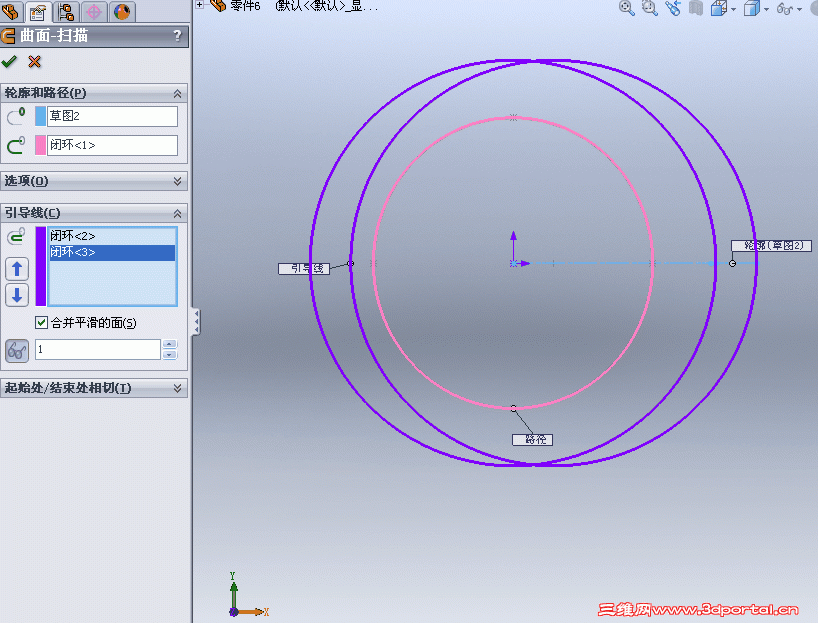Viewport: 818px width, 623px height.
Task: Move the guide curve down with the arrow
Action: [x=17, y=295]
